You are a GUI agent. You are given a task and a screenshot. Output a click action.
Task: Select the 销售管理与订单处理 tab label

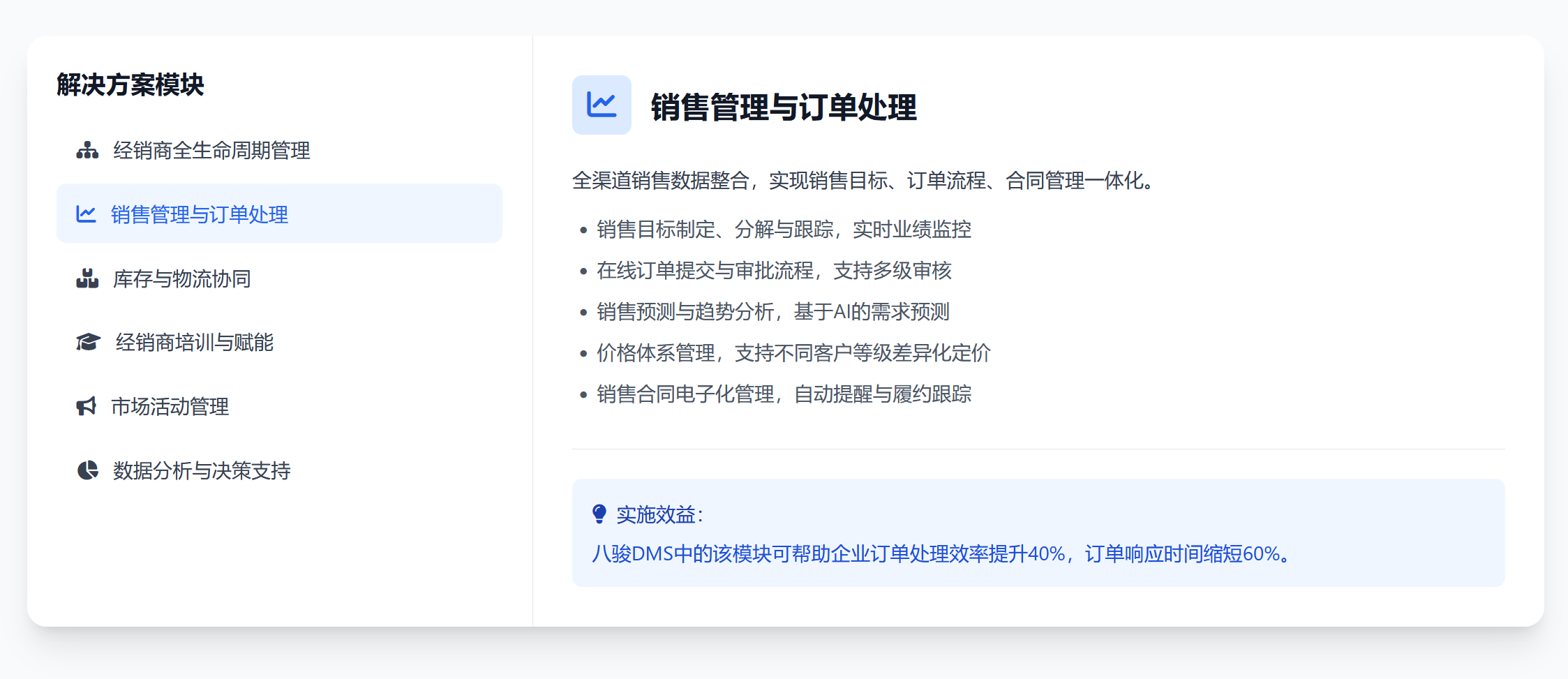tap(200, 214)
